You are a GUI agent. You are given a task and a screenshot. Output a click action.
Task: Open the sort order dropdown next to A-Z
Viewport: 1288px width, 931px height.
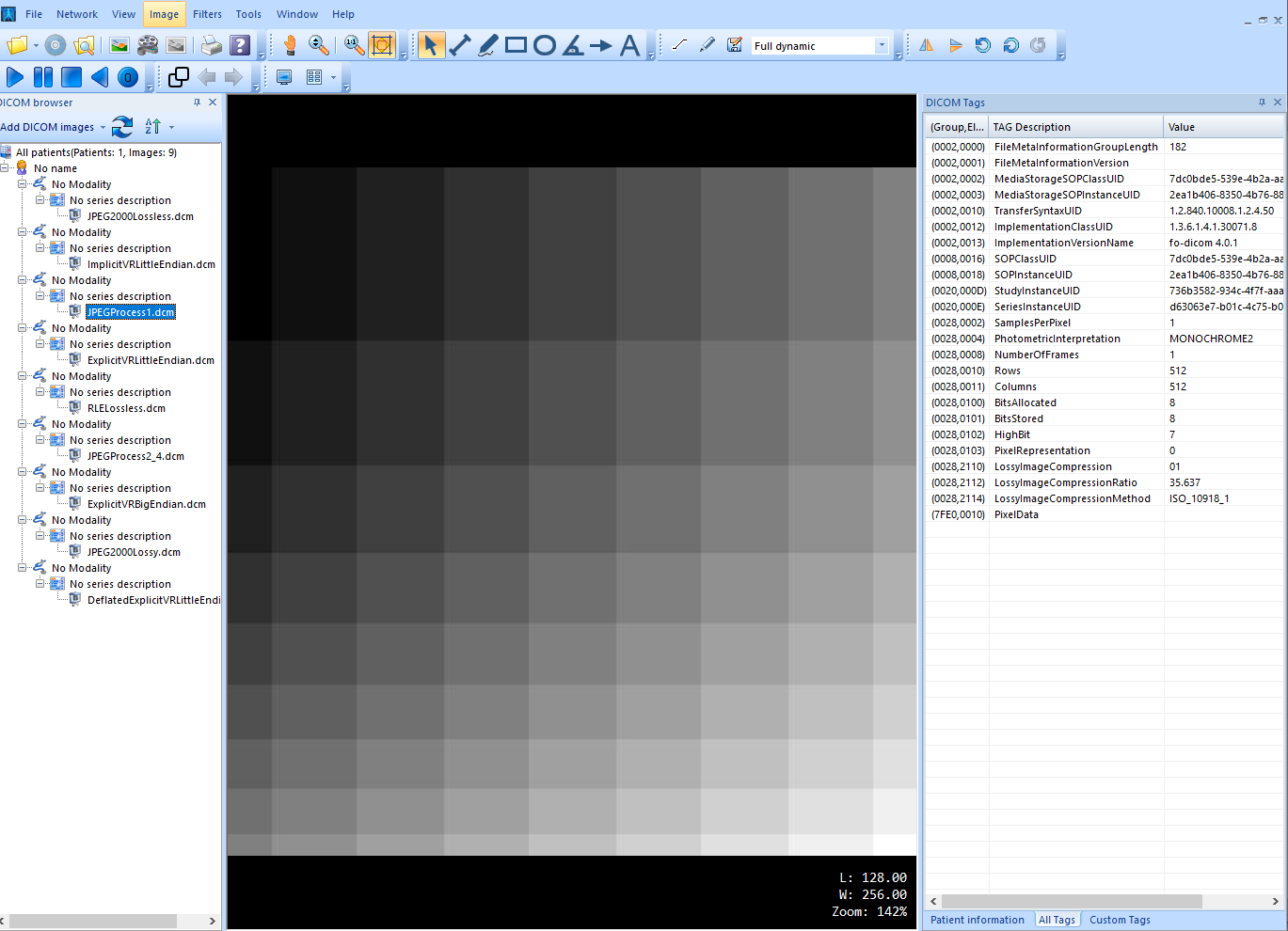point(169,127)
